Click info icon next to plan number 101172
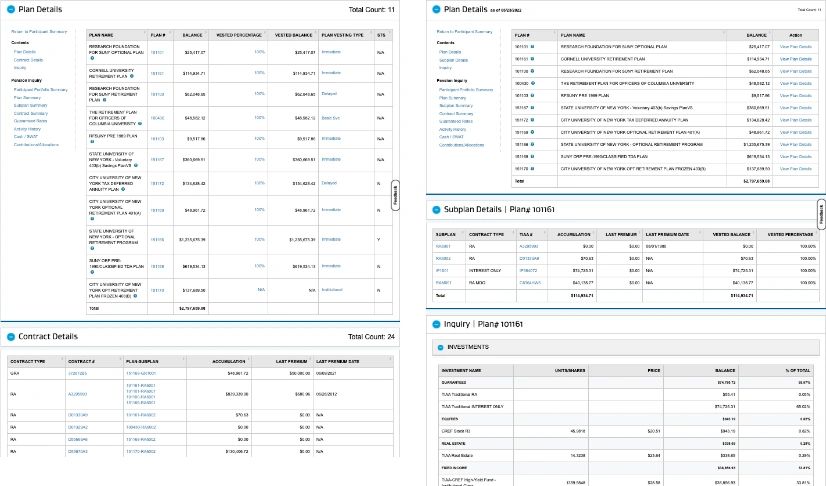Screen dimensions: 826x486 531,119
